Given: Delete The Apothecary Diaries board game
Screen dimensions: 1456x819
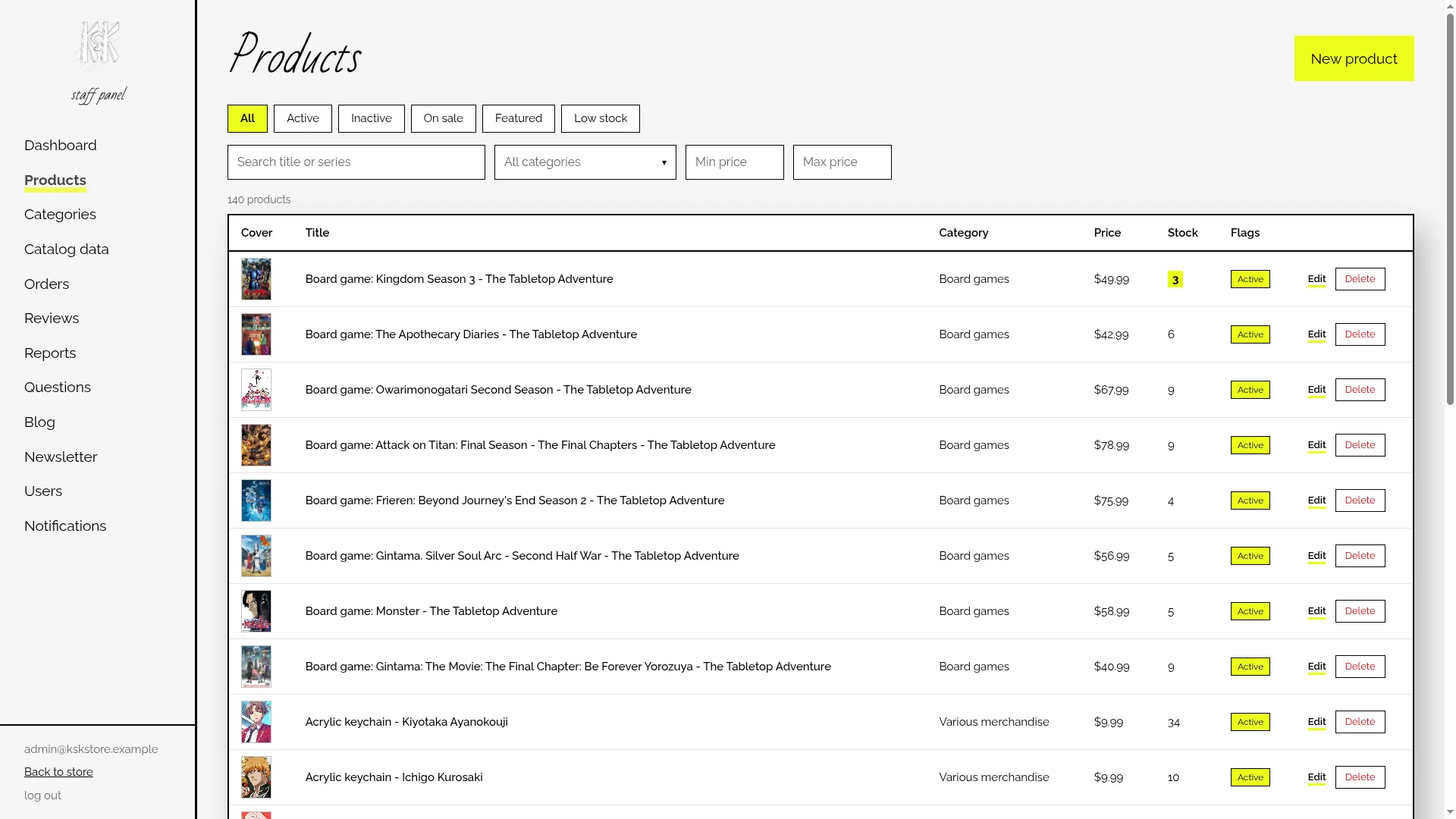Looking at the screenshot, I should click(1360, 334).
